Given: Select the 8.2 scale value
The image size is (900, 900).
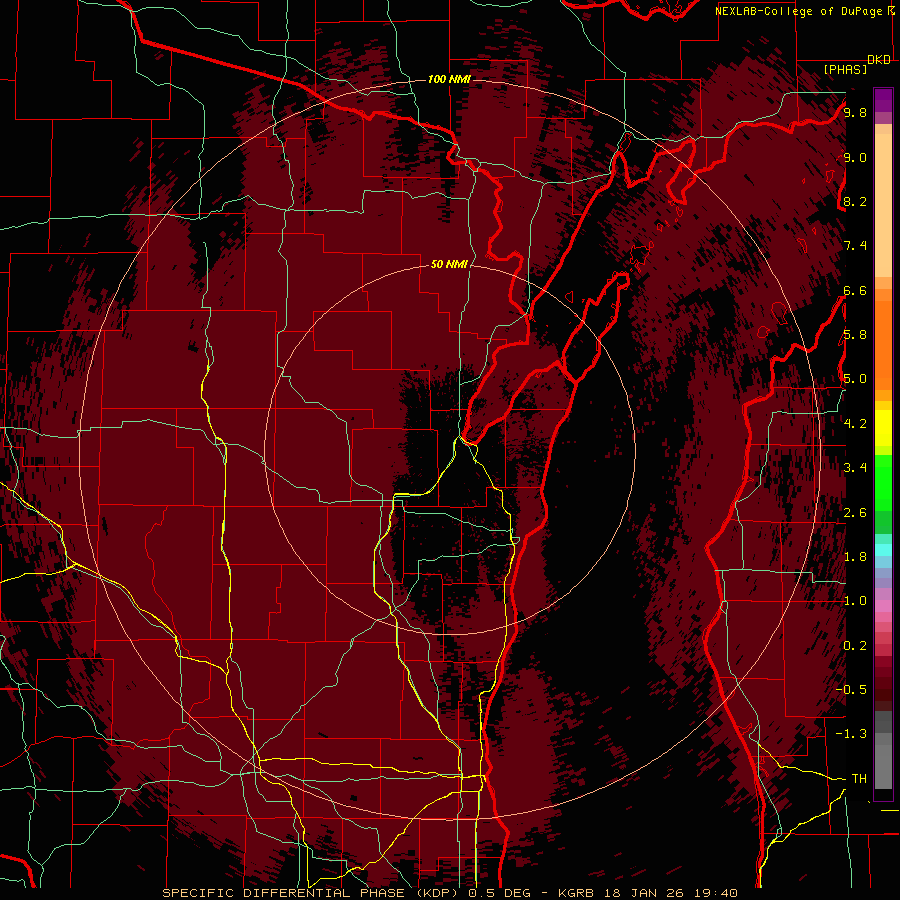Looking at the screenshot, I should point(855,201).
